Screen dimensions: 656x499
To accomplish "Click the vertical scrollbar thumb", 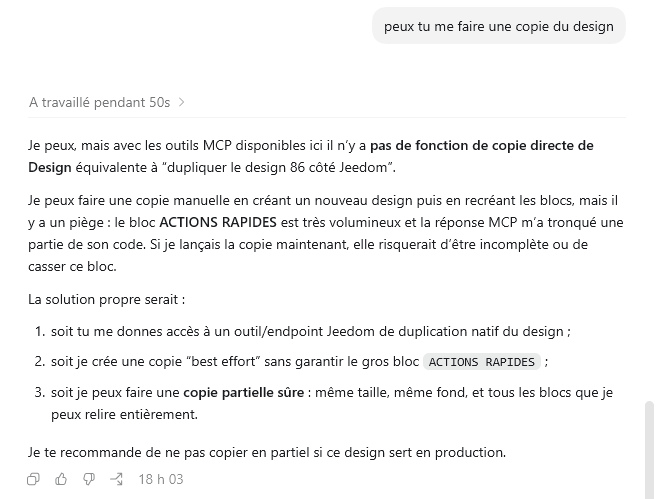I will click(649, 449).
